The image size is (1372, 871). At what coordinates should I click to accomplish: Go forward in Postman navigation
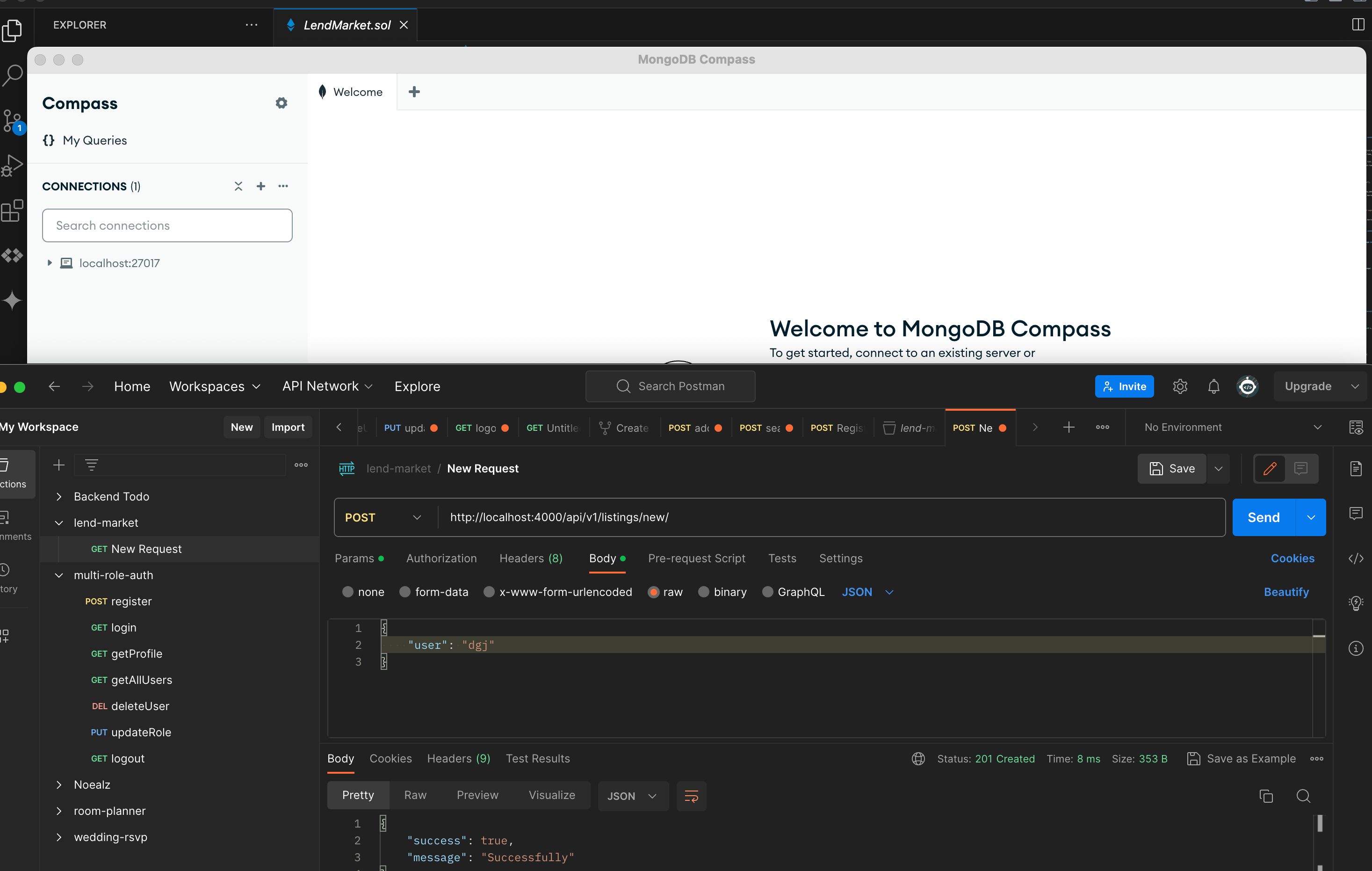pos(87,386)
